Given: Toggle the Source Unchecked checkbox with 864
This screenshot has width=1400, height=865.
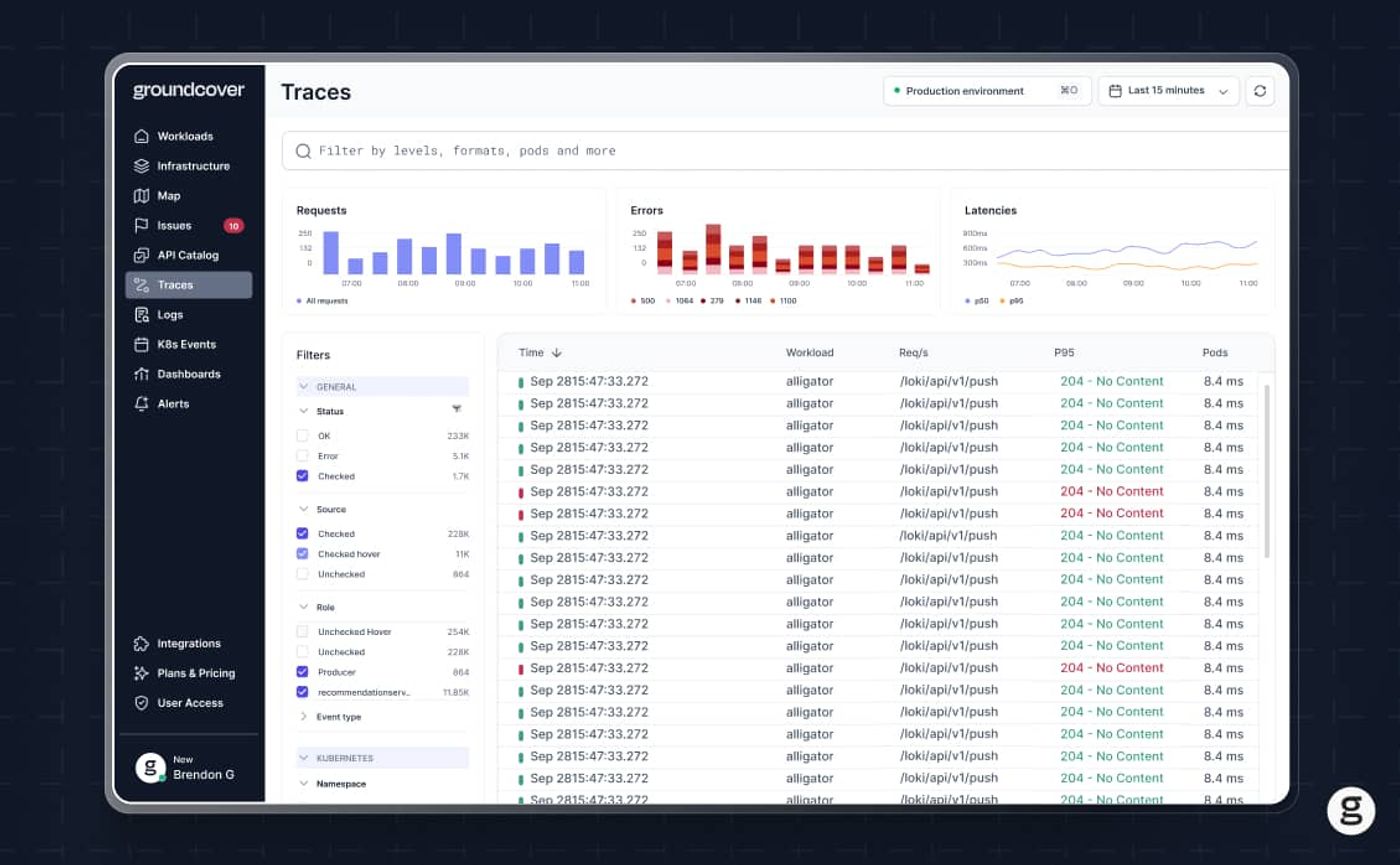Looking at the screenshot, I should [x=302, y=574].
